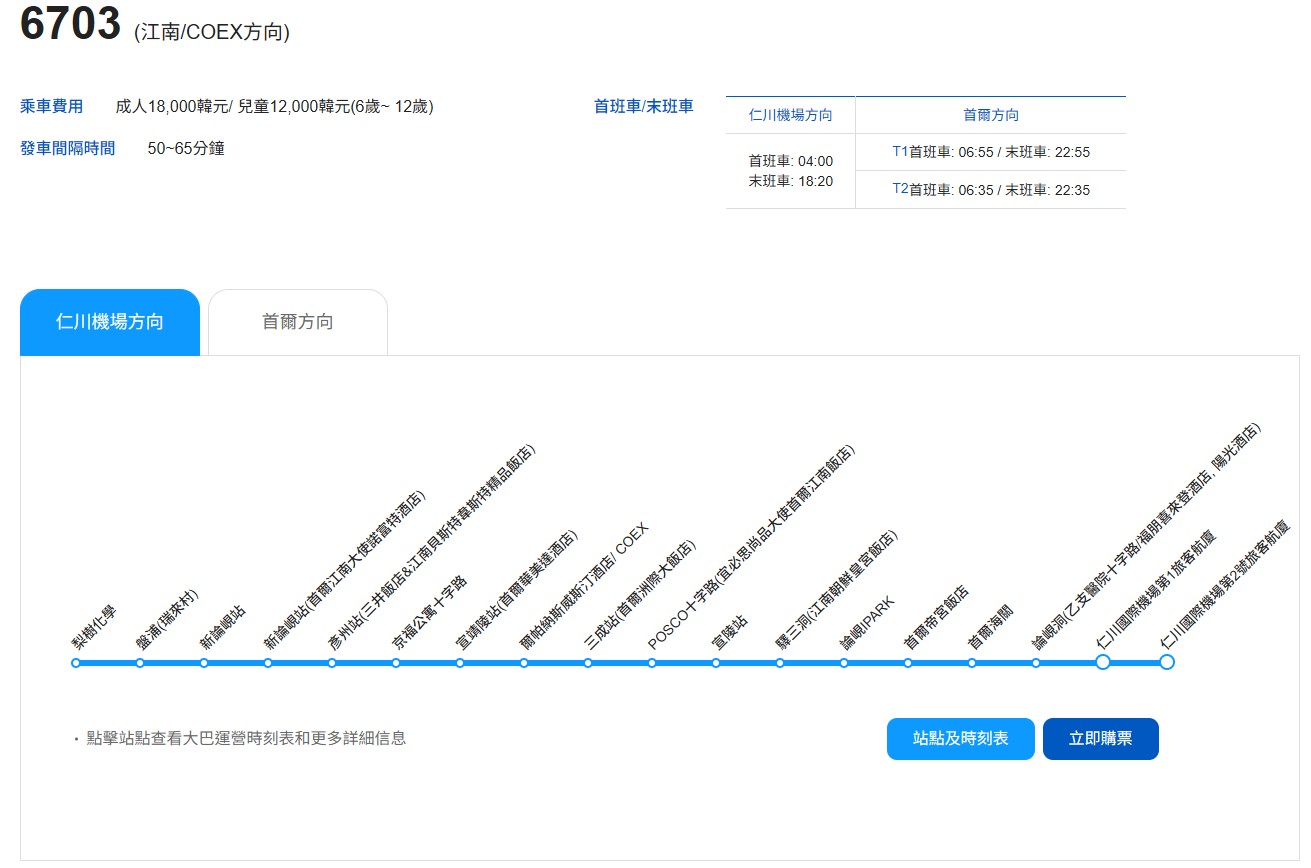Click the 三成站(首爾洲際大飯店)/COEX station marker
Image resolution: width=1311 pixels, height=868 pixels.
[x=588, y=662]
